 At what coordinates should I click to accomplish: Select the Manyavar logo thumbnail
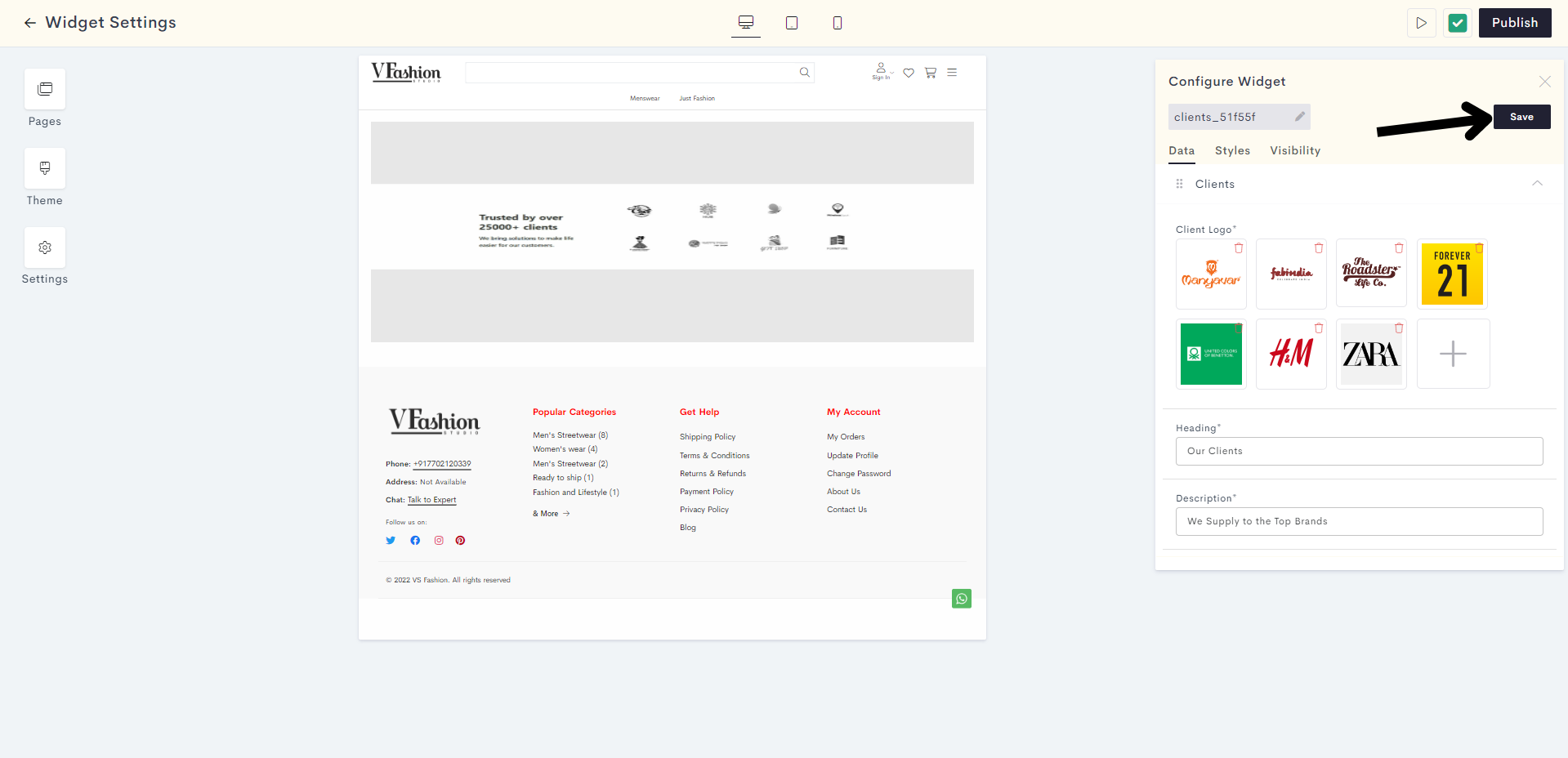point(1211,275)
